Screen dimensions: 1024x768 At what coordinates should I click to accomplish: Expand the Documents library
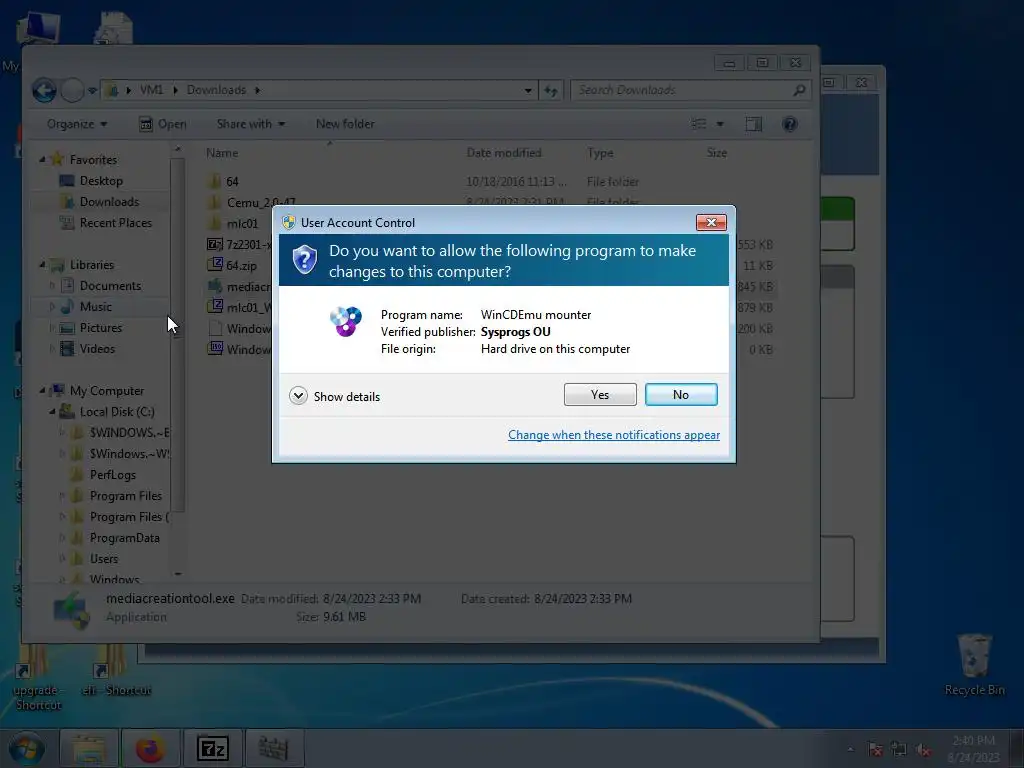pos(52,285)
